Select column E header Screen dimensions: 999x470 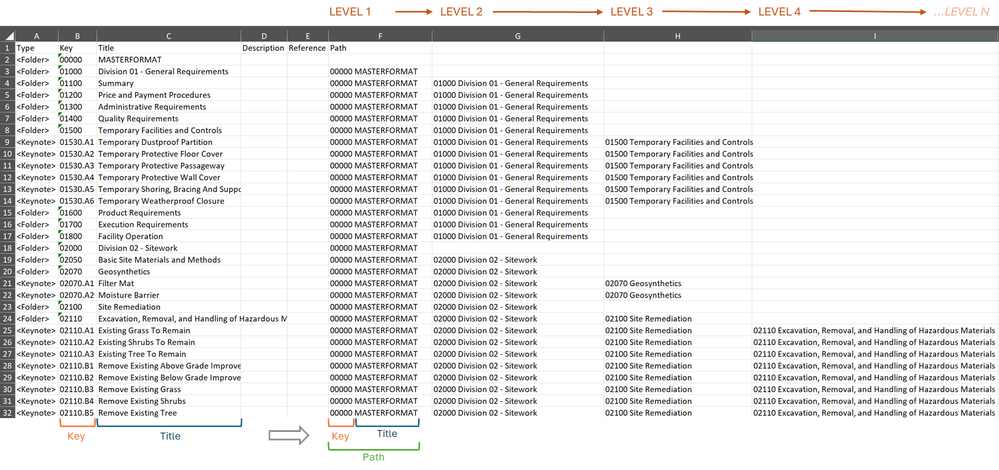(308, 36)
